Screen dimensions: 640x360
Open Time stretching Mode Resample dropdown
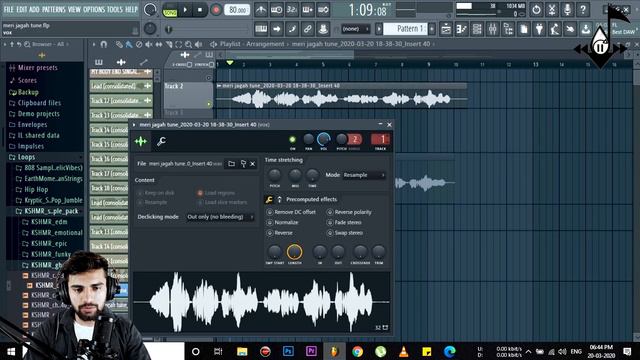[364, 175]
